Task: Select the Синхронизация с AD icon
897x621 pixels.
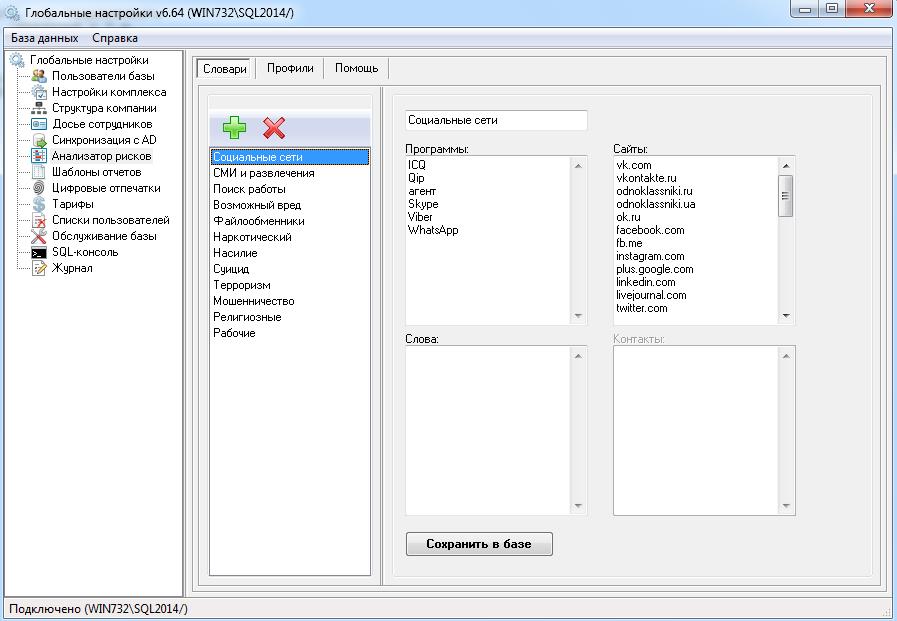Action: click(39, 140)
